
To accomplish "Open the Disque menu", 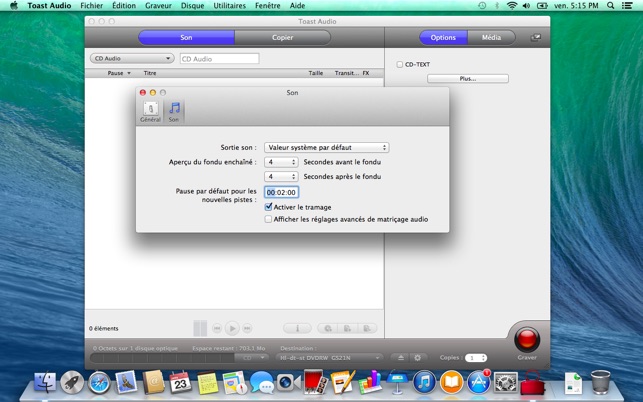I will 192,5.
